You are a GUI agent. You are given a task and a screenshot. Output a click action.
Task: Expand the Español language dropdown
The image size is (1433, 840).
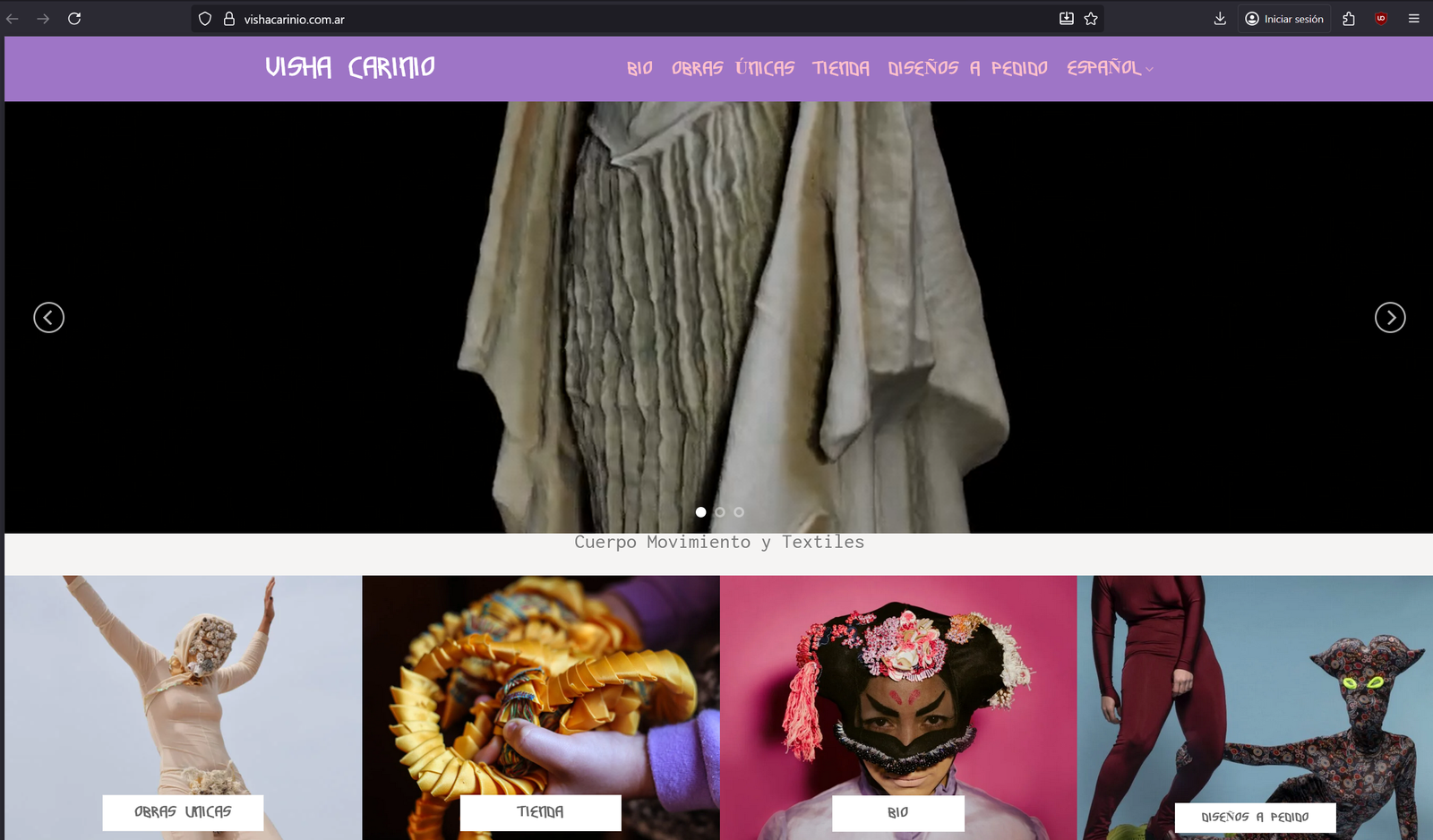1109,68
